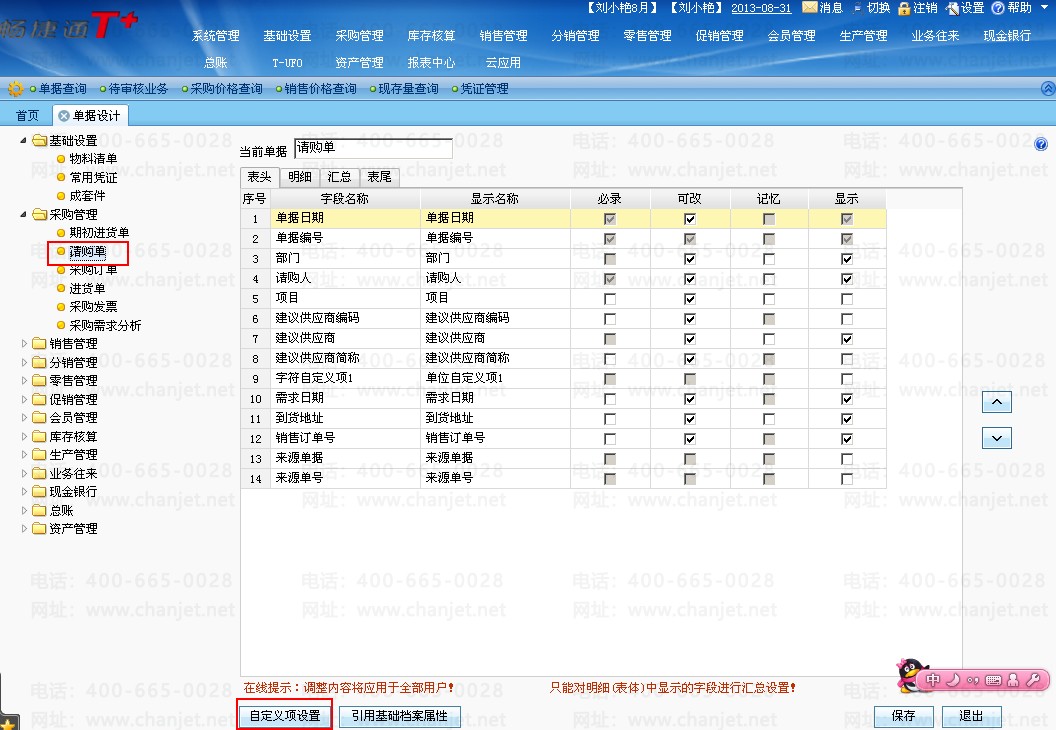Expand the 零售管理 tree node arrow
Image resolution: width=1056 pixels, height=730 pixels.
(x=24, y=380)
